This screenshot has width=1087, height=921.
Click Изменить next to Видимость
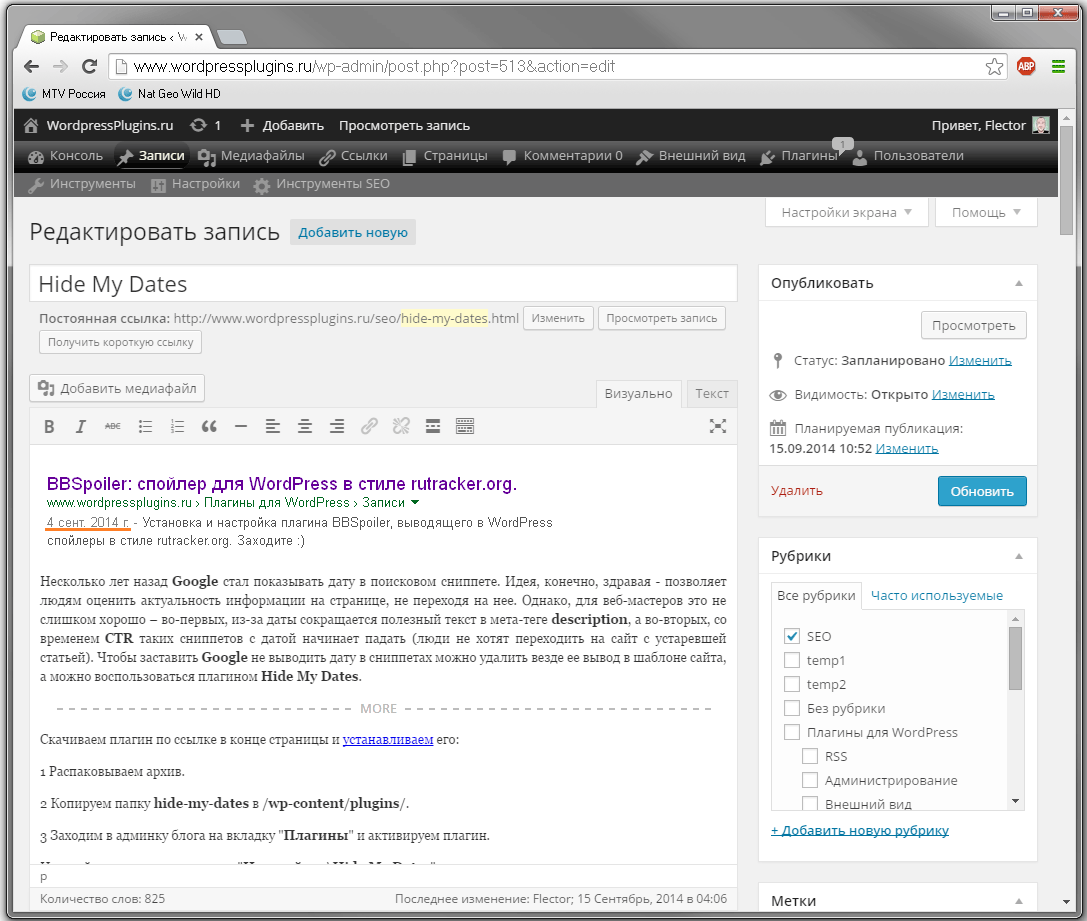(963, 394)
